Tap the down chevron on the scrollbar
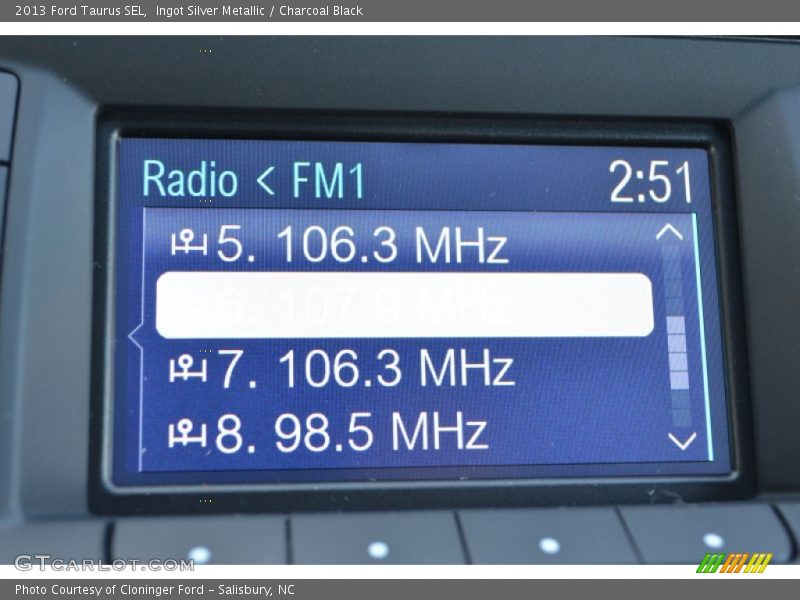The width and height of the screenshot is (800, 600). pyautogui.click(x=682, y=440)
